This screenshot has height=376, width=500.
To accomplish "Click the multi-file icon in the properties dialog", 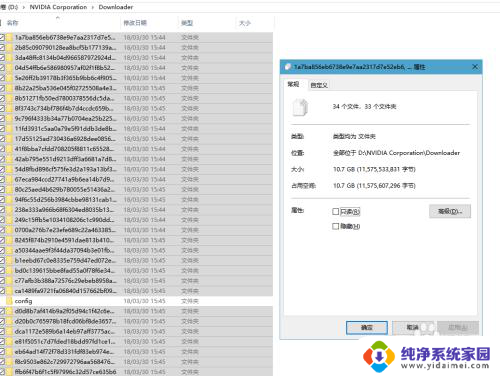I will [300, 107].
